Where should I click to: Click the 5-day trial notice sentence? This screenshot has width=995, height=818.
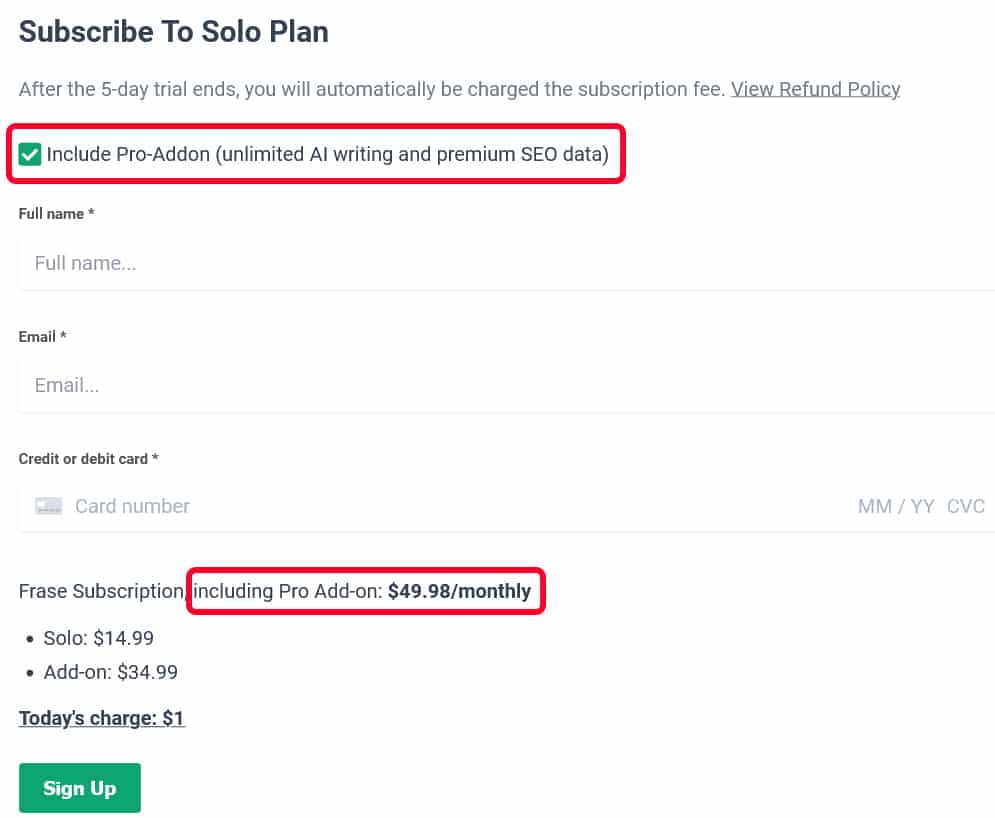pyautogui.click(x=370, y=89)
